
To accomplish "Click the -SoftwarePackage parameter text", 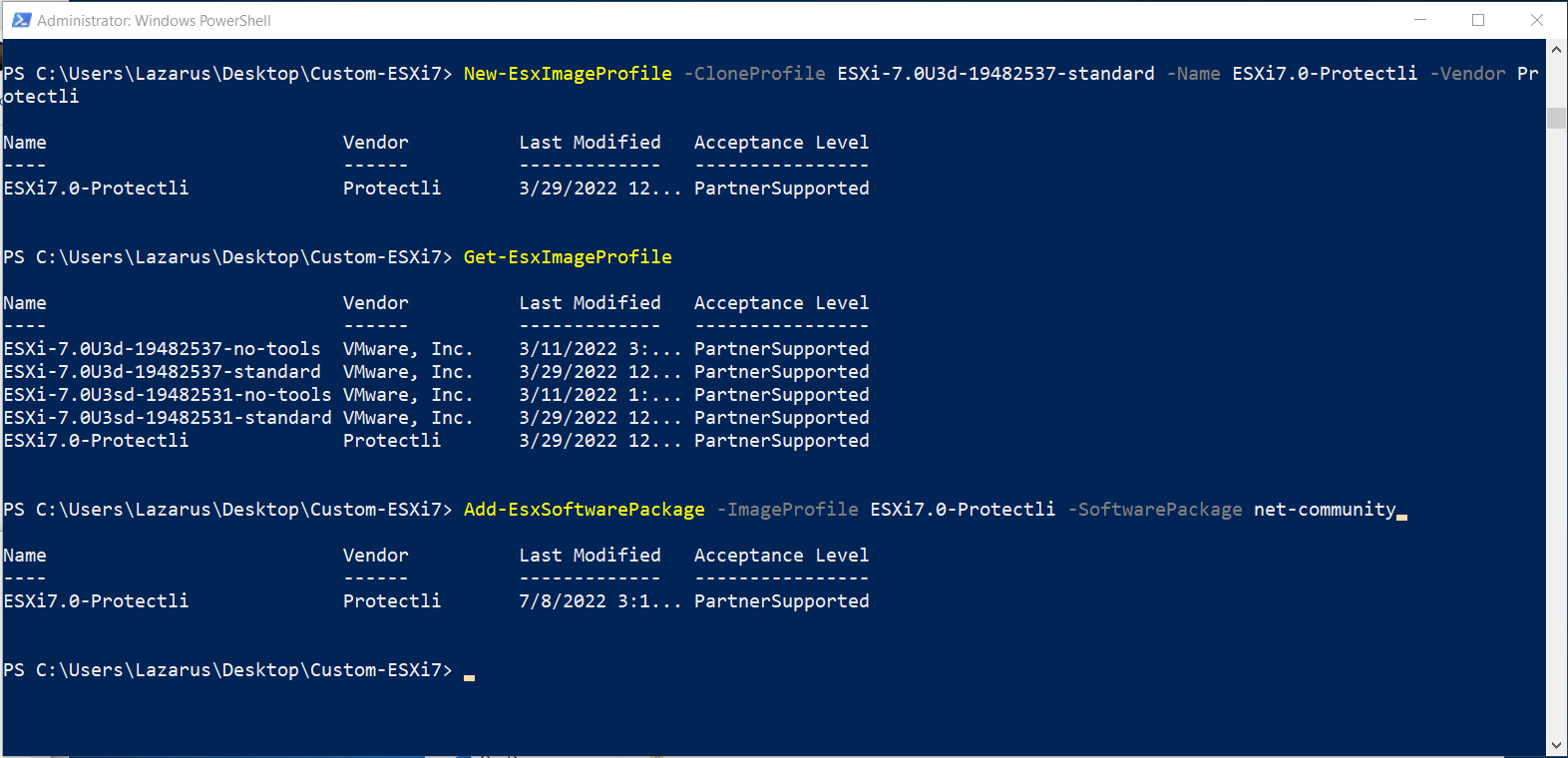I will [1155, 509].
